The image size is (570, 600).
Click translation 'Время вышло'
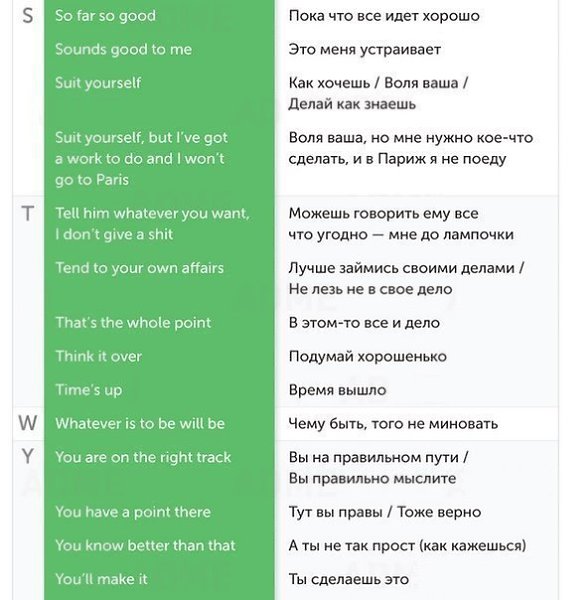(337, 390)
